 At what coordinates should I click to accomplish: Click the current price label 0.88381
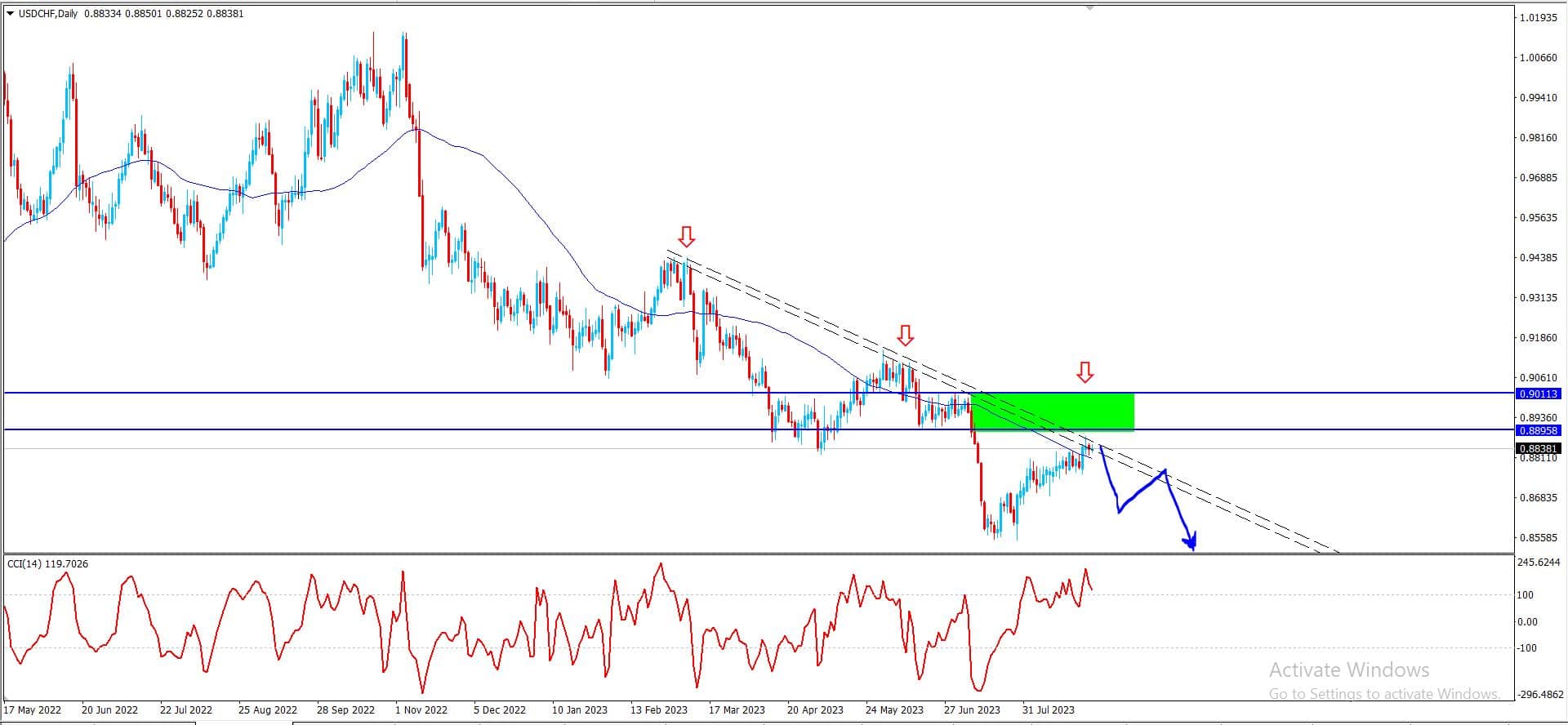click(x=1539, y=448)
